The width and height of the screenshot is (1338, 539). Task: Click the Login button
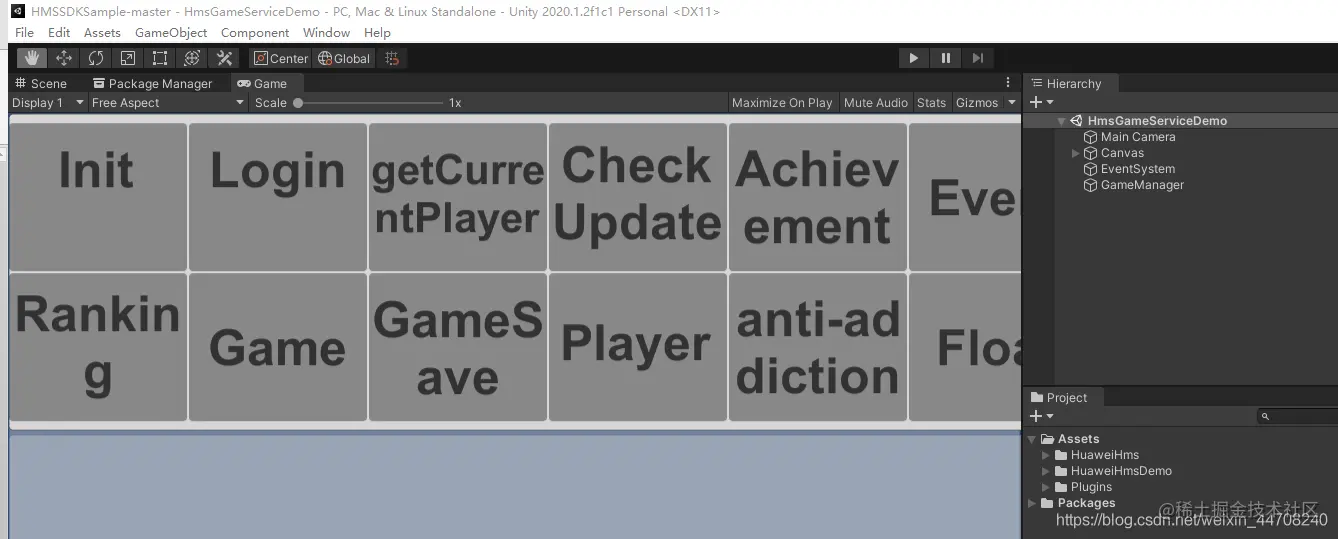[x=277, y=197]
